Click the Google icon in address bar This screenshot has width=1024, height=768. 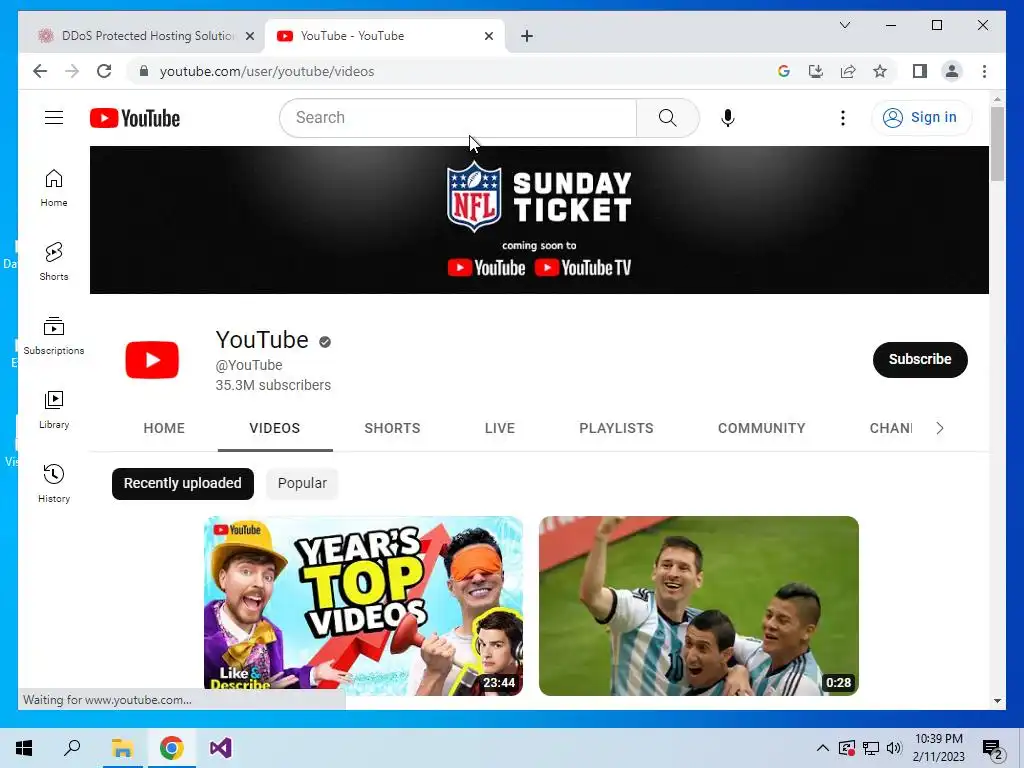[784, 71]
